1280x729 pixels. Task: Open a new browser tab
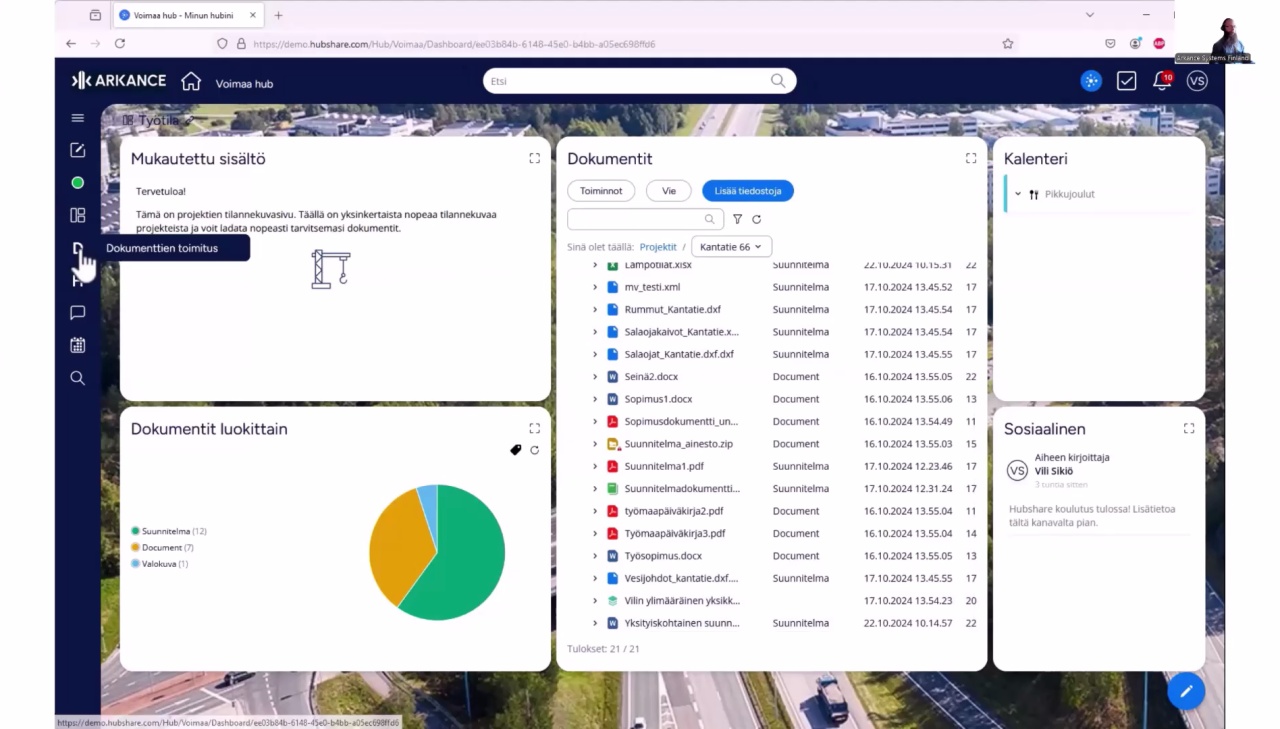pos(278,15)
